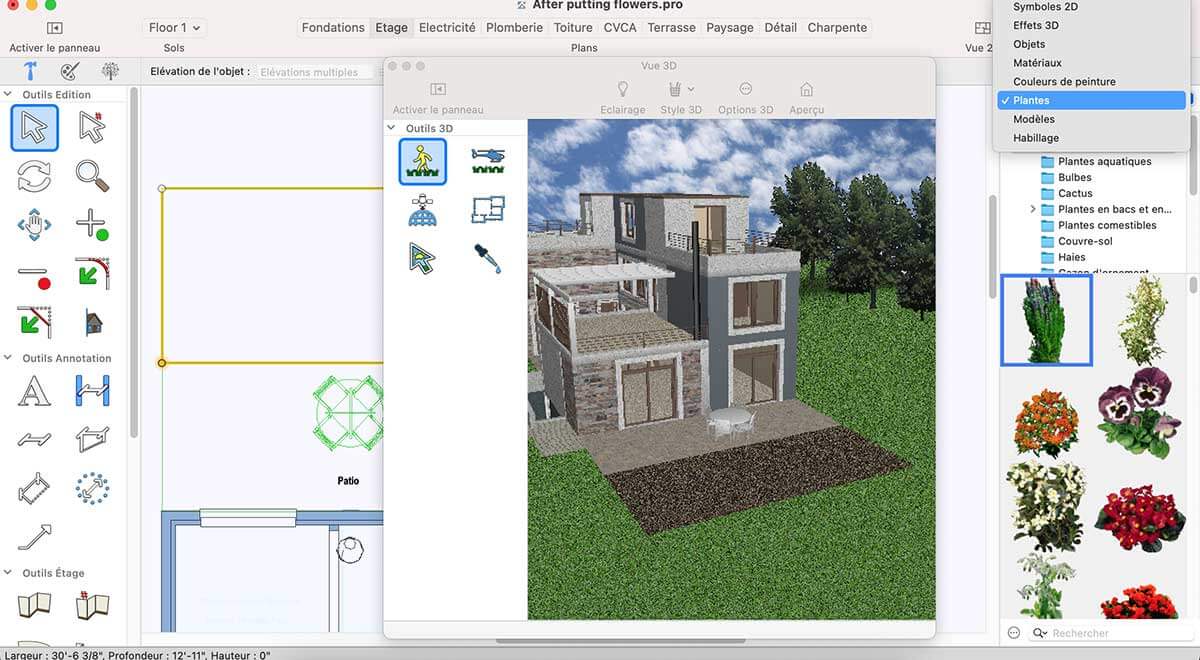Select the helicopter fly-around 3D tool
Image resolution: width=1200 pixels, height=660 pixels.
pos(488,161)
